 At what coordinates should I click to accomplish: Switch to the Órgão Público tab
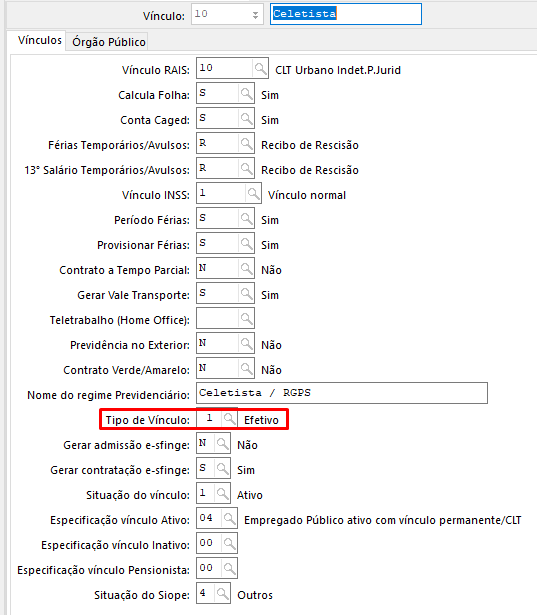(x=109, y=42)
